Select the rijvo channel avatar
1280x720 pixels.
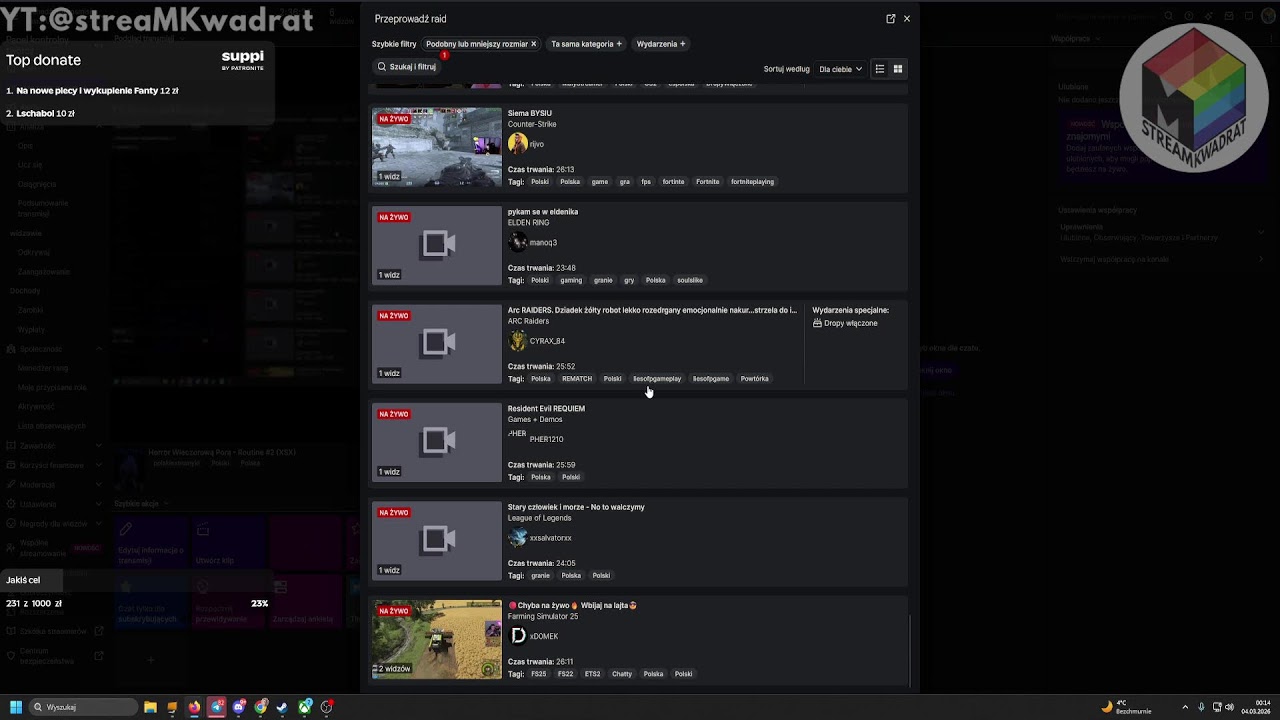(517, 143)
